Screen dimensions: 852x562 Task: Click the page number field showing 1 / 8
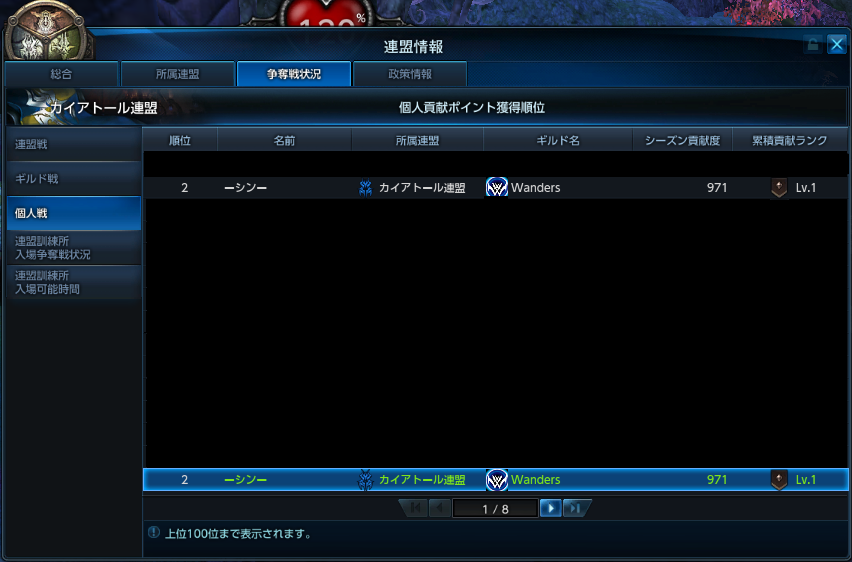tap(495, 509)
